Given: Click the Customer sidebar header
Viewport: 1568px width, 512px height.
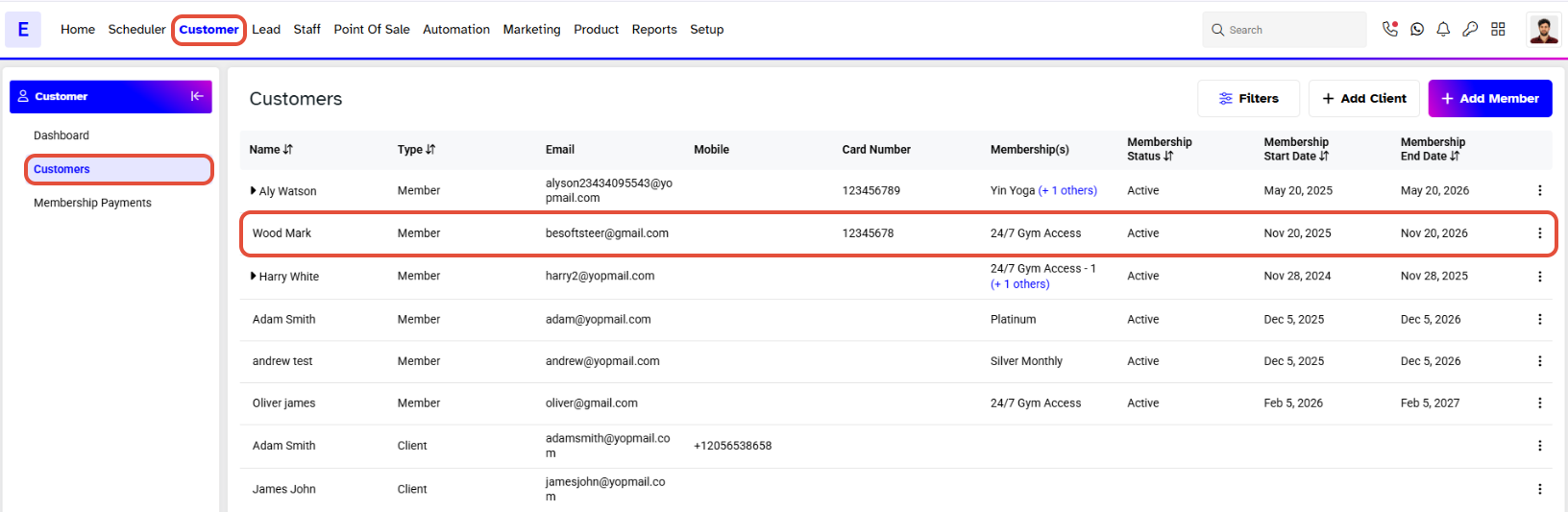Looking at the screenshot, I should (x=110, y=96).
